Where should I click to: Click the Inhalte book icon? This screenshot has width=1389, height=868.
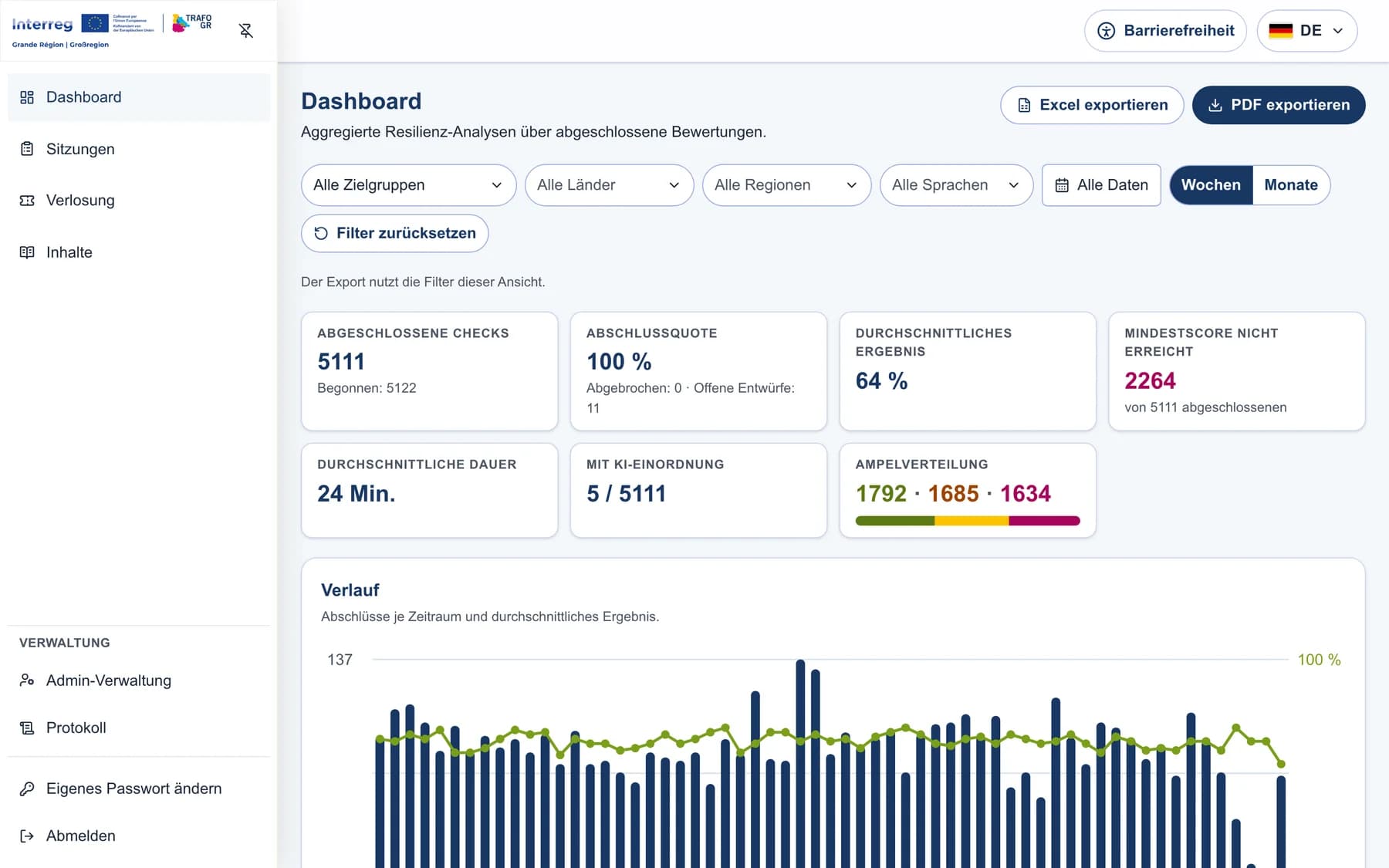[x=27, y=252]
